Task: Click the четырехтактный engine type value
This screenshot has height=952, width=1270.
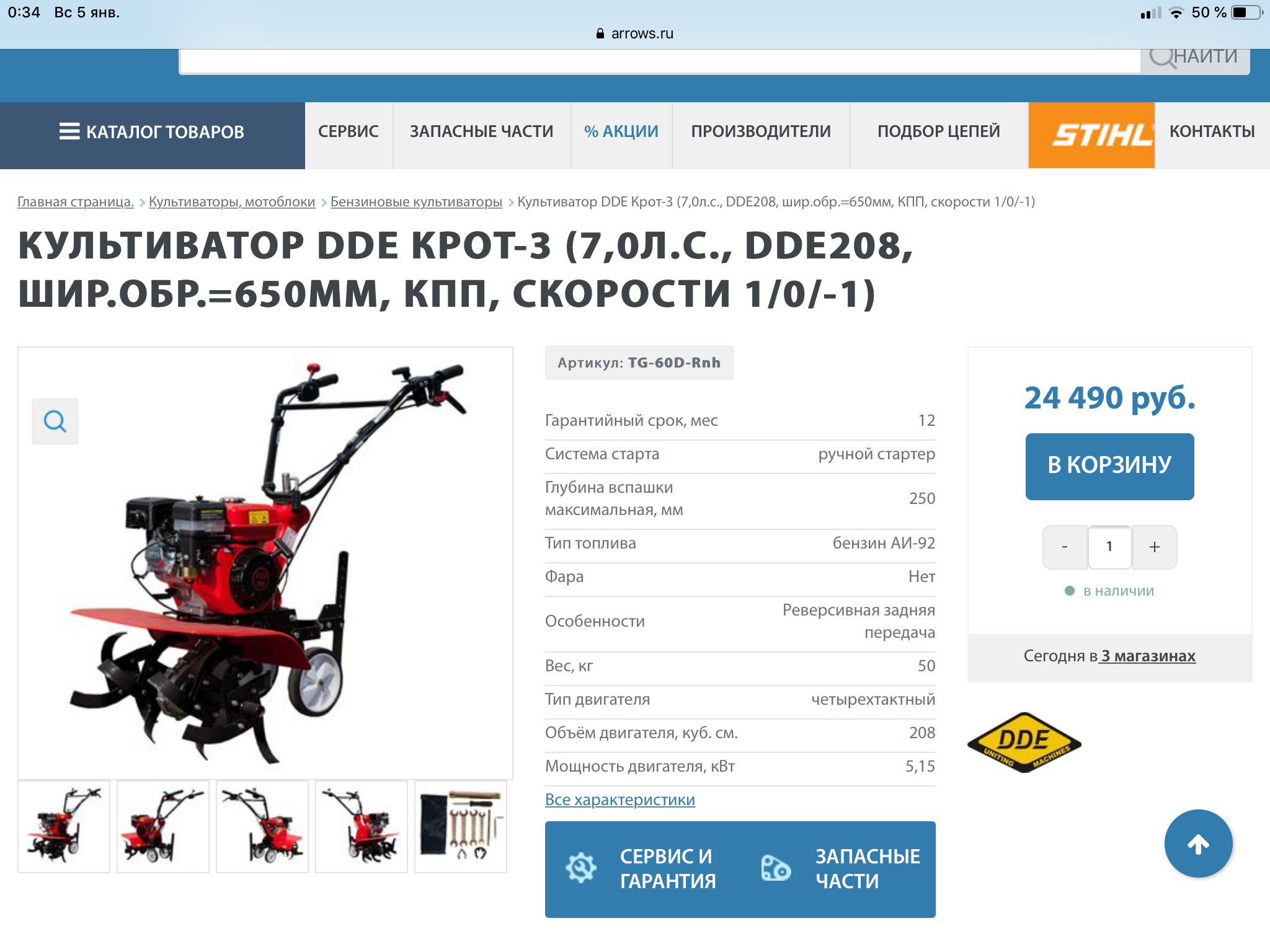Action: [x=873, y=699]
